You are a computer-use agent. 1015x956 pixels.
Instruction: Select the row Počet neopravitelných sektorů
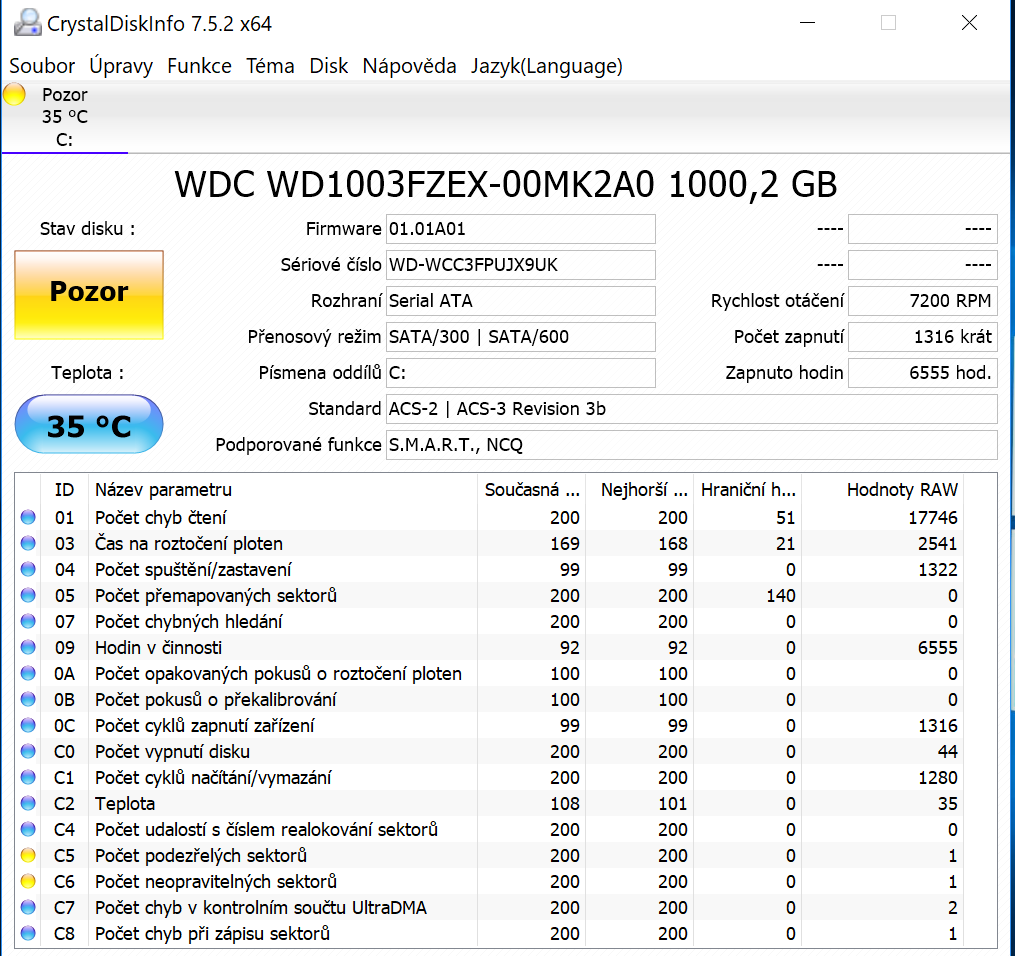point(489,881)
